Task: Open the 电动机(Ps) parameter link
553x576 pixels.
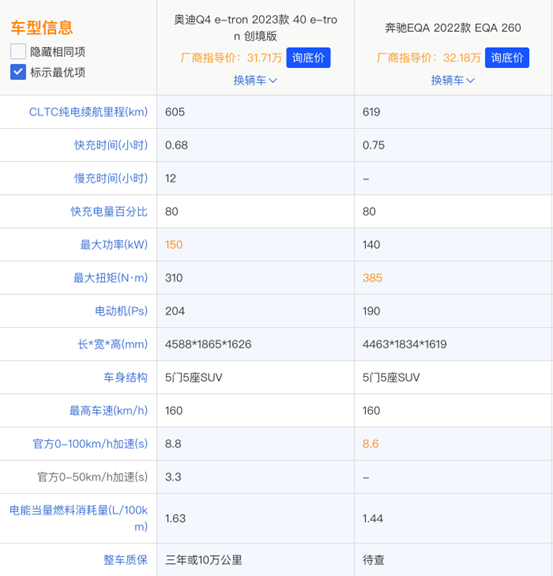Action: coord(121,311)
